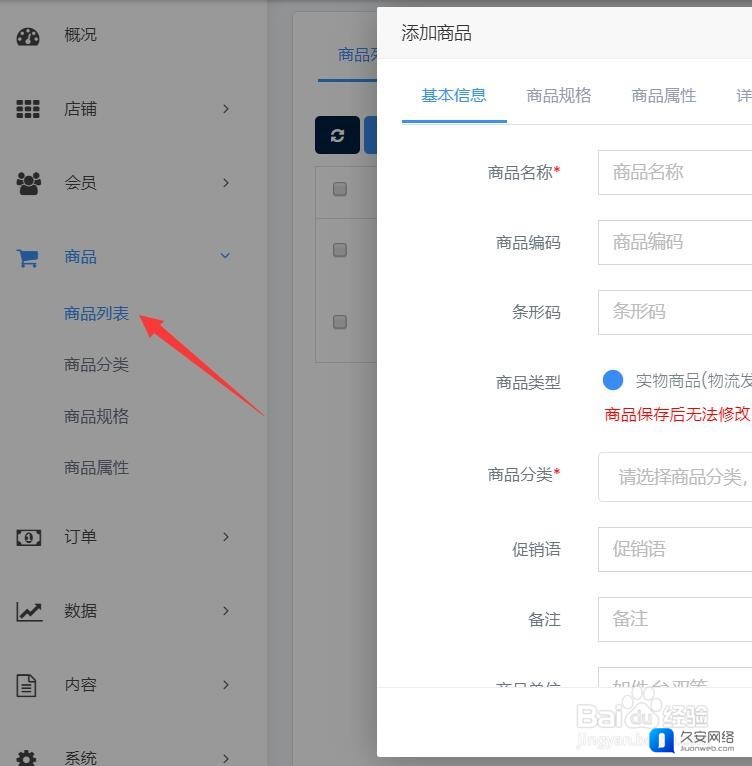The height and width of the screenshot is (766, 752).
Task: Click the refresh button in product list toolbar
Action: pos(337,135)
